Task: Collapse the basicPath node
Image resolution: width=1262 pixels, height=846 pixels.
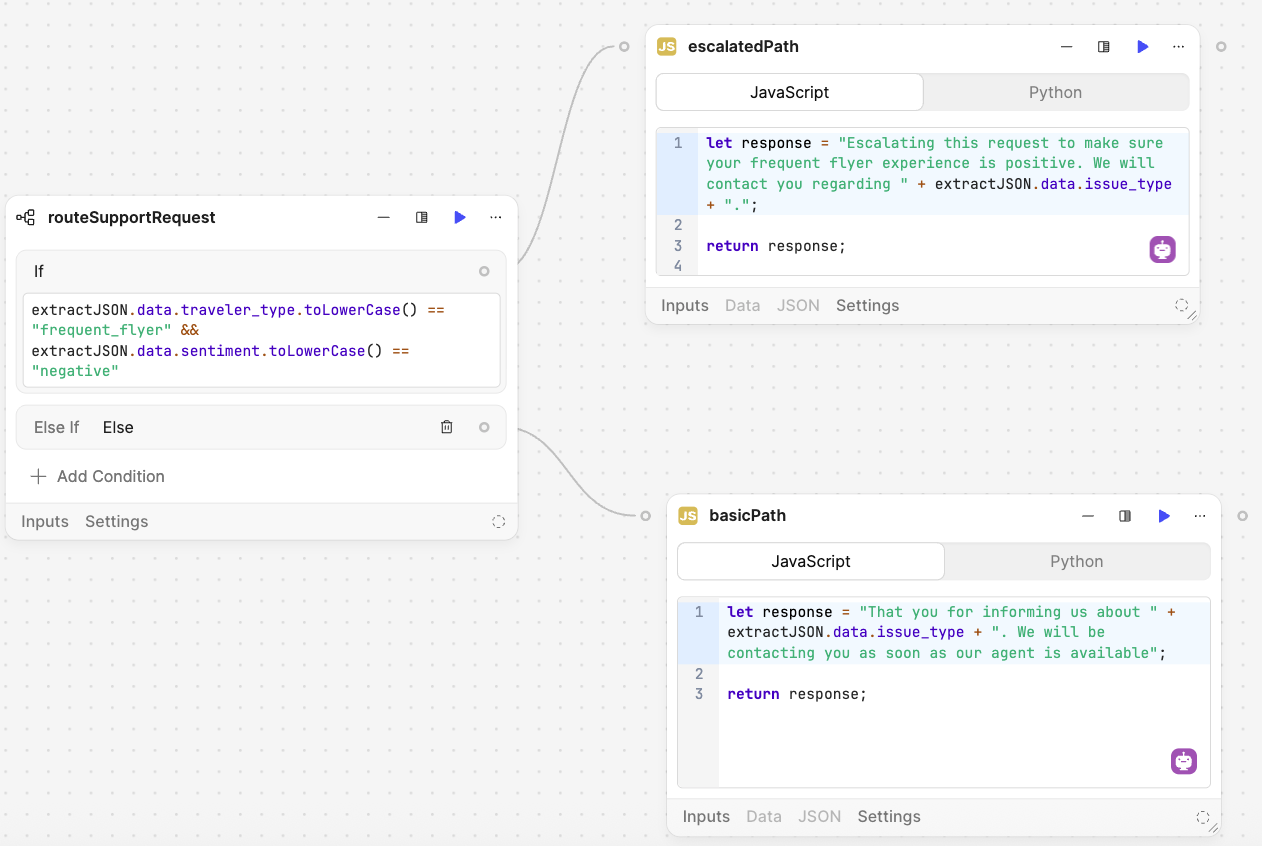Action: point(1088,516)
